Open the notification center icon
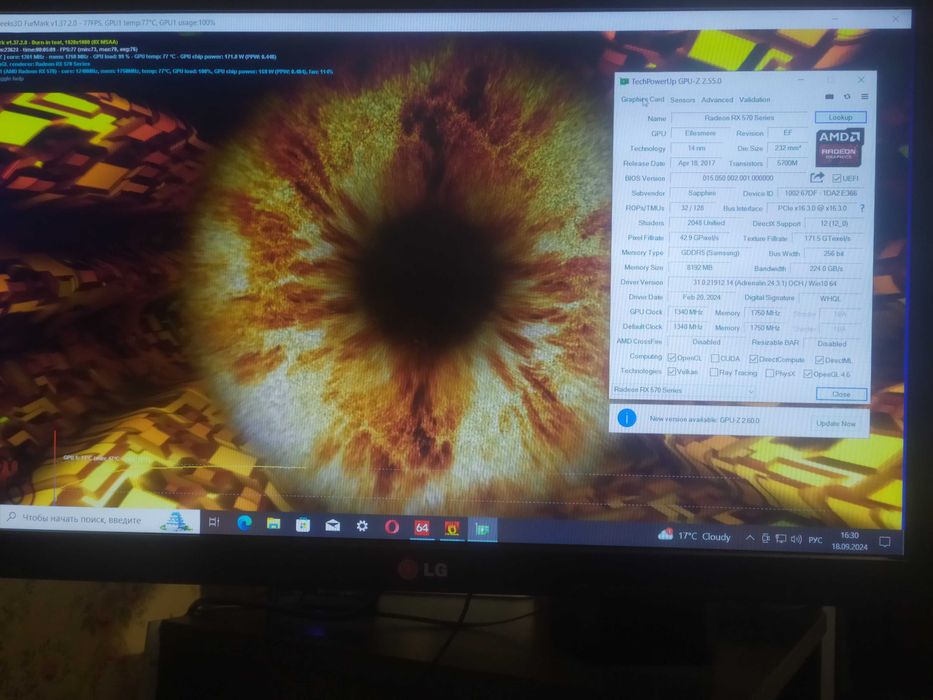933x700 pixels. click(x=885, y=542)
